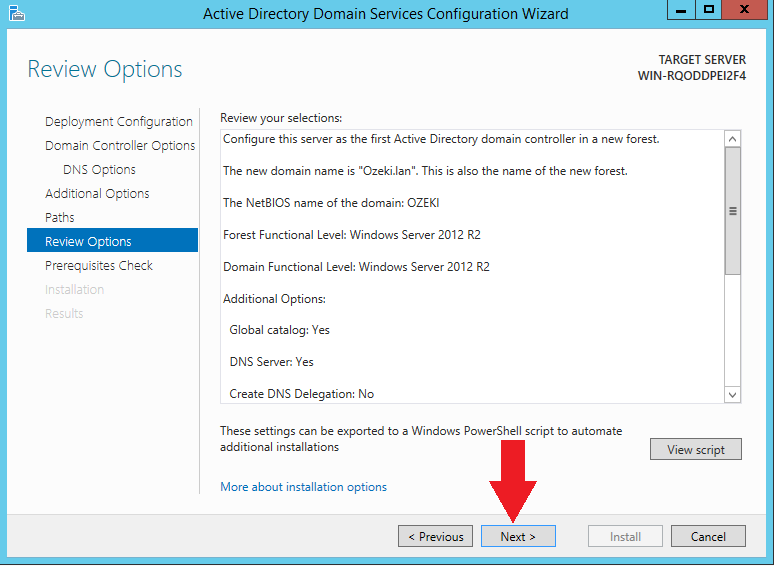Open the Paths step
The width and height of the screenshot is (774, 566).
60,218
